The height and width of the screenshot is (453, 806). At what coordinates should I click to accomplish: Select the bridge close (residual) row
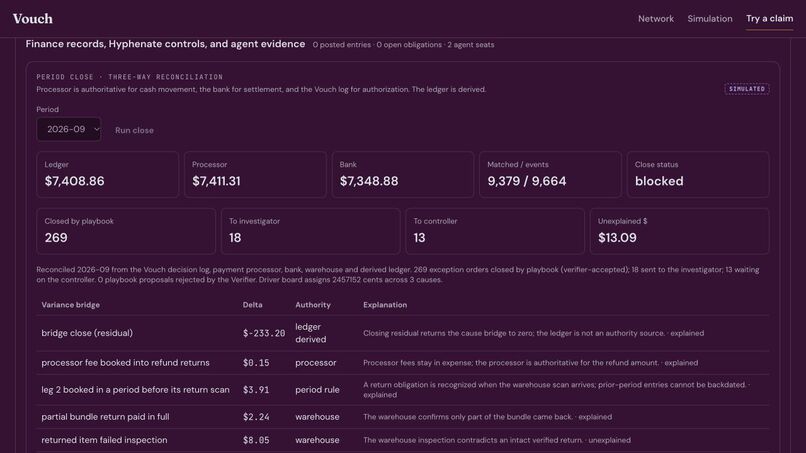tap(402, 333)
